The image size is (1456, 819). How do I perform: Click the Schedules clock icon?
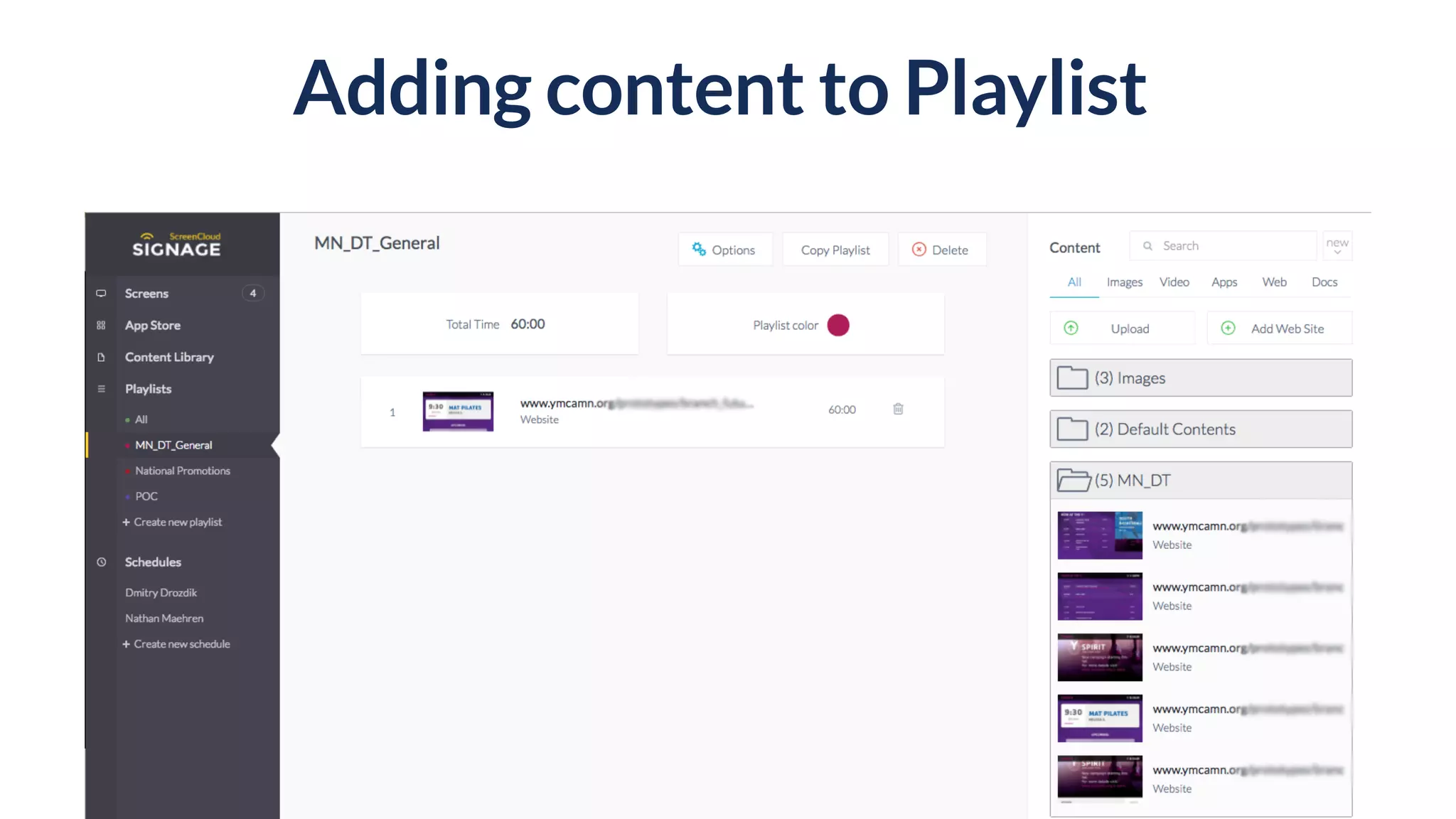[101, 562]
